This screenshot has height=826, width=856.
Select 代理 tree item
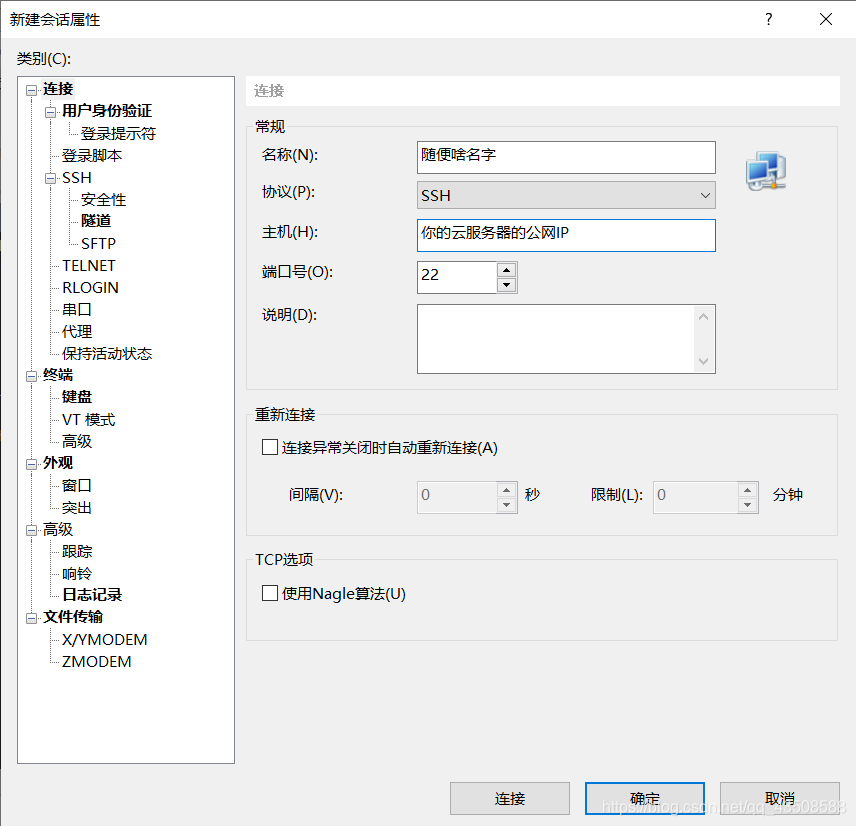(x=76, y=331)
